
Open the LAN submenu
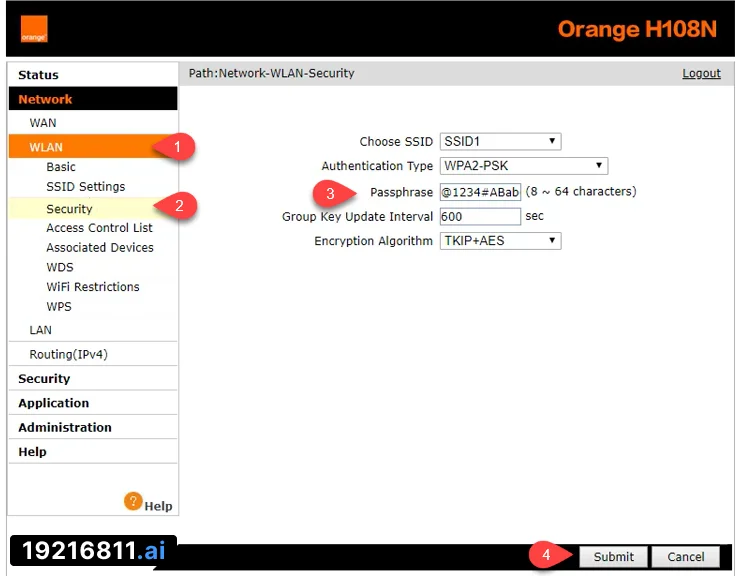[40, 330]
